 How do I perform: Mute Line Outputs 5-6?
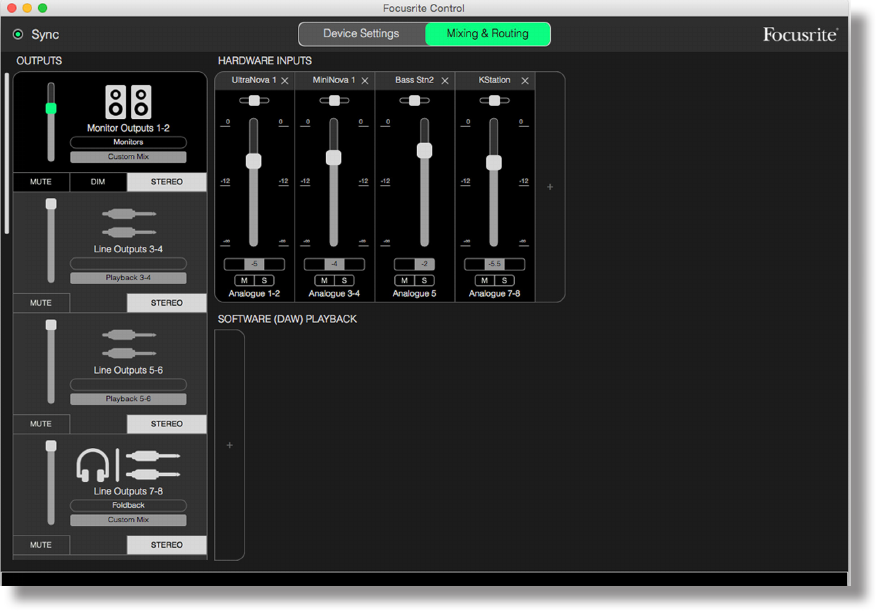tap(41, 424)
